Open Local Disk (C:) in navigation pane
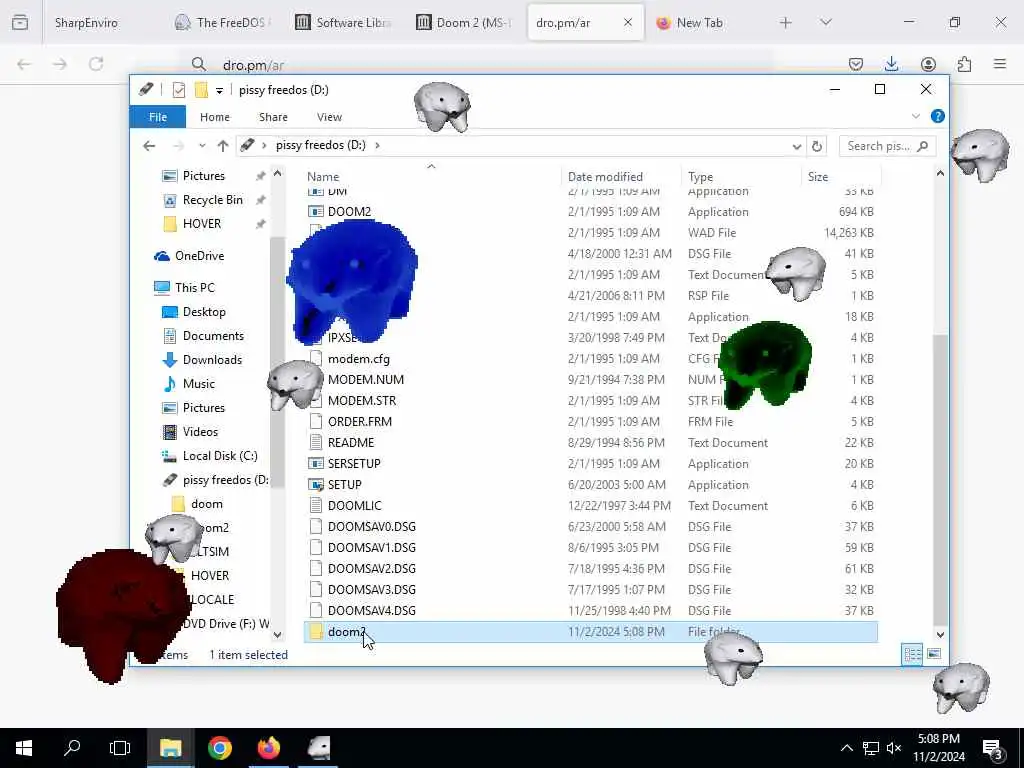This screenshot has width=1024, height=768. click(219, 456)
